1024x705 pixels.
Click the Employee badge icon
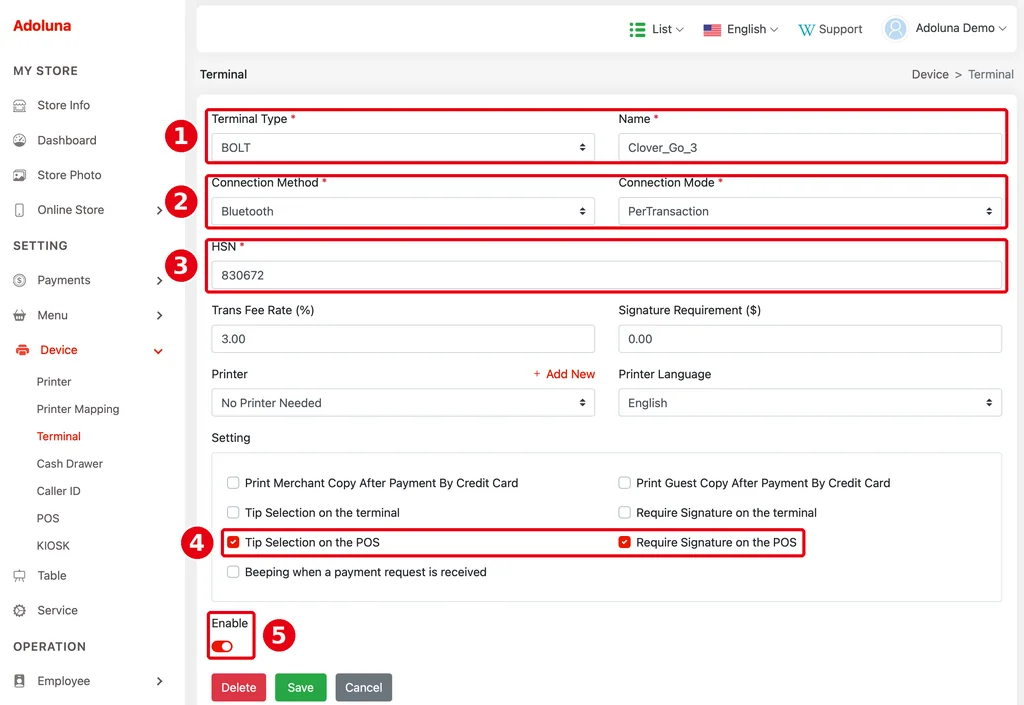point(20,681)
